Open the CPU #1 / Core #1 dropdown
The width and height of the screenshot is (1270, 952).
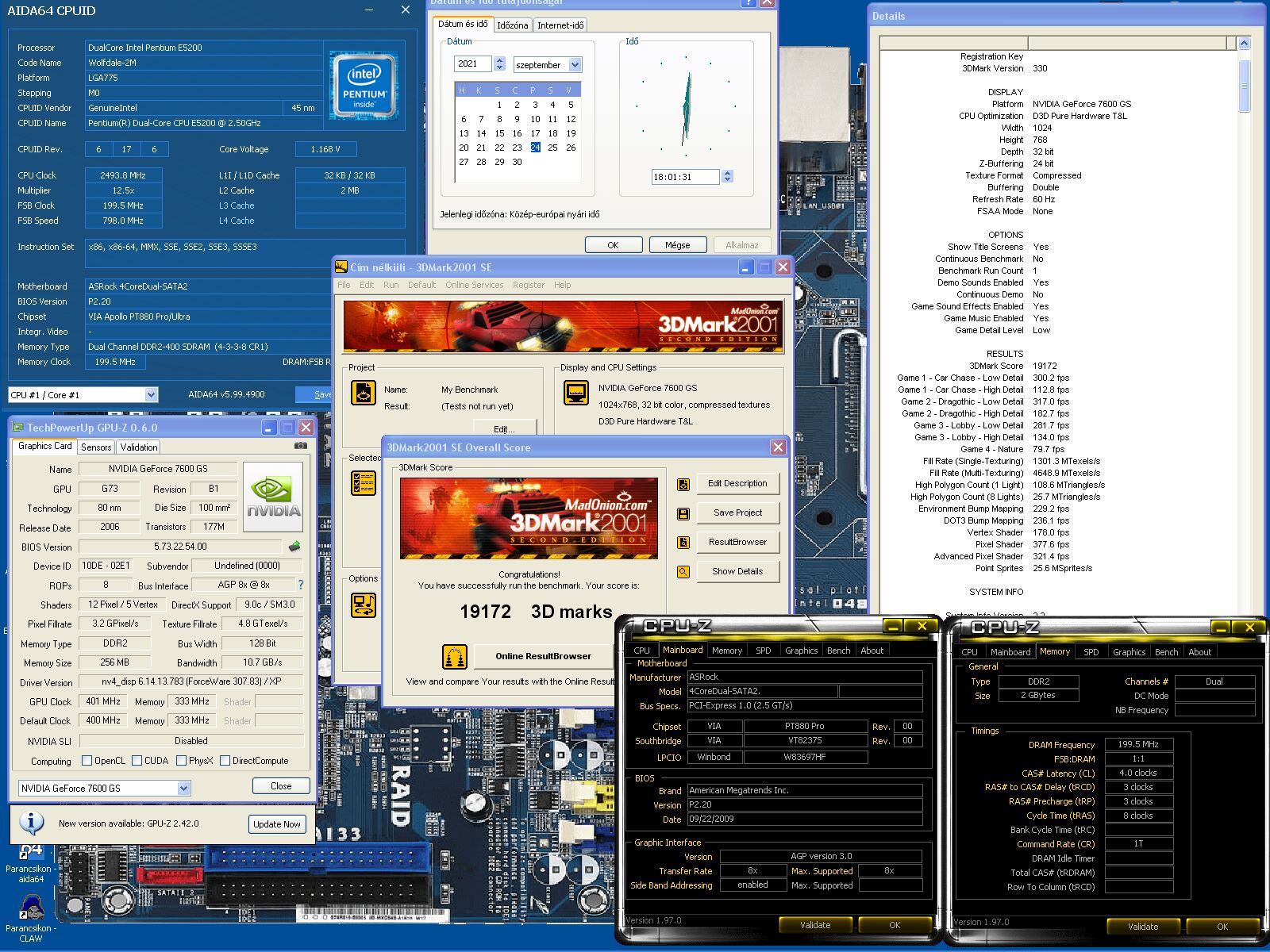[x=151, y=395]
